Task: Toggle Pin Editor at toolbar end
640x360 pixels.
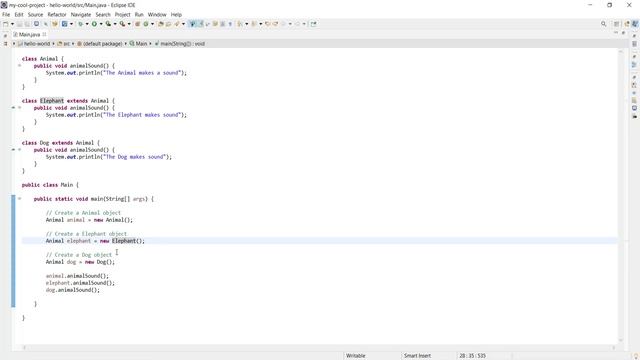Action: [x=313, y=24]
